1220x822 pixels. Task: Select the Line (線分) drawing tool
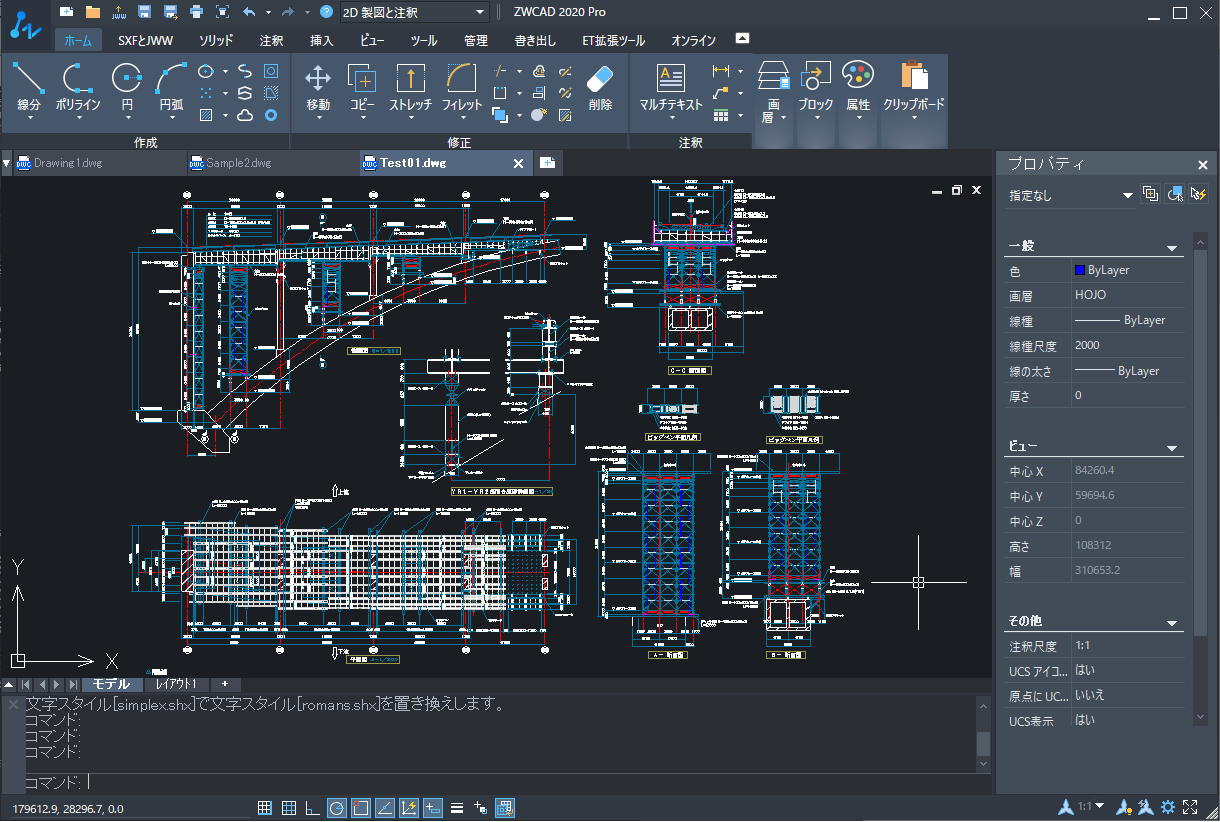[x=29, y=87]
